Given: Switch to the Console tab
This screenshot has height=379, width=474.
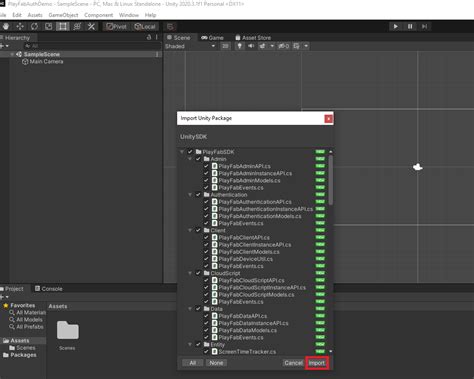Looking at the screenshot, I should pyautogui.click(x=49, y=289).
